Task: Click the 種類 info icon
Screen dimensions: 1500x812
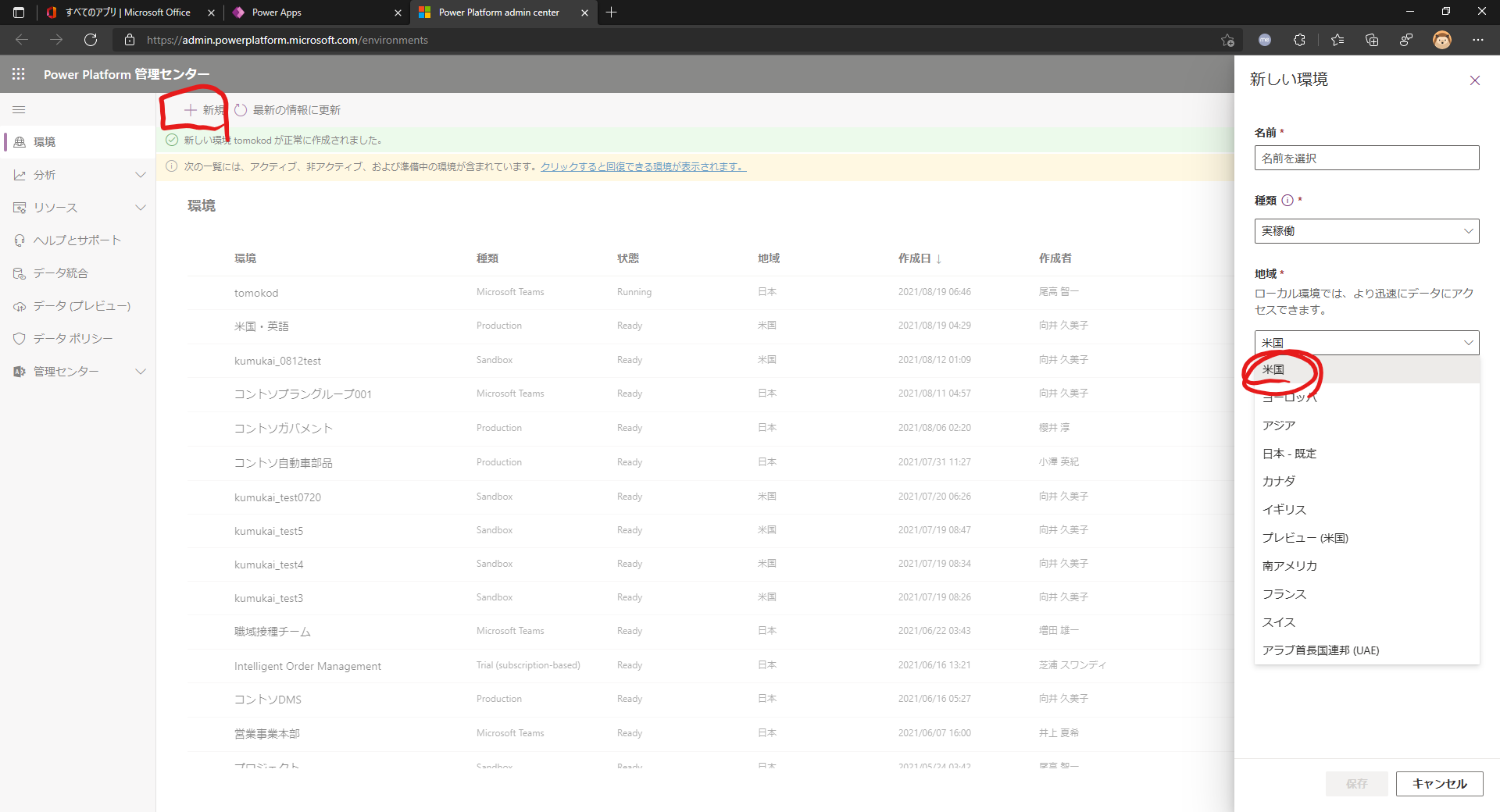Action: [x=1287, y=201]
